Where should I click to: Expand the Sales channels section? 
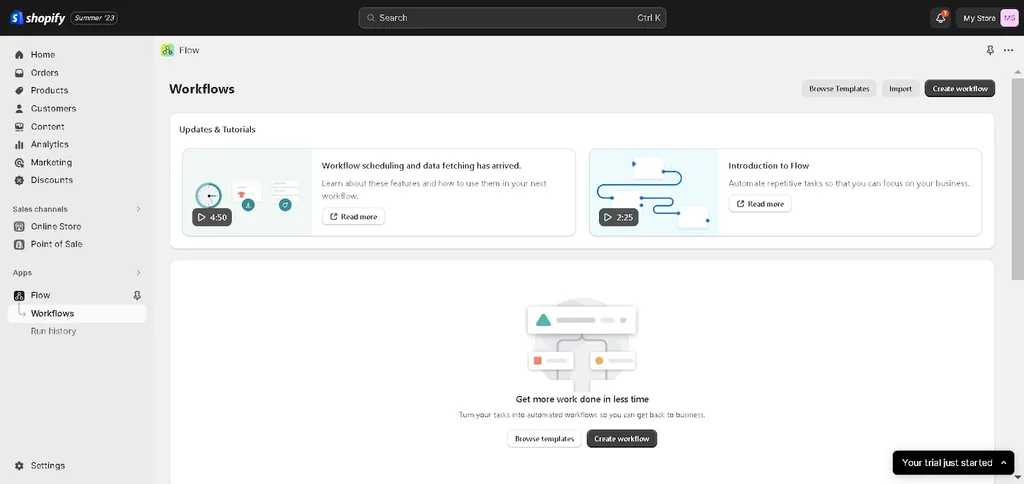(x=138, y=209)
